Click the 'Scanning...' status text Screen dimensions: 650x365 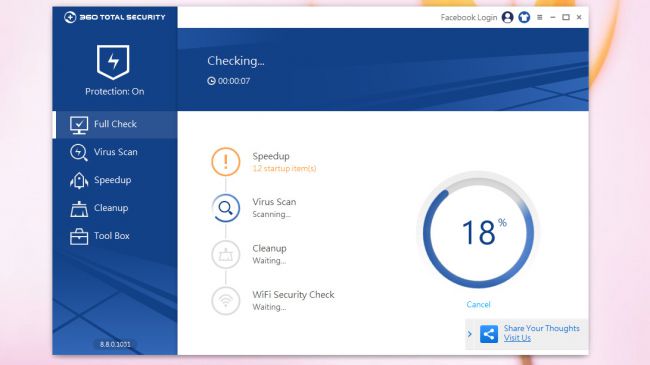click(x=272, y=214)
